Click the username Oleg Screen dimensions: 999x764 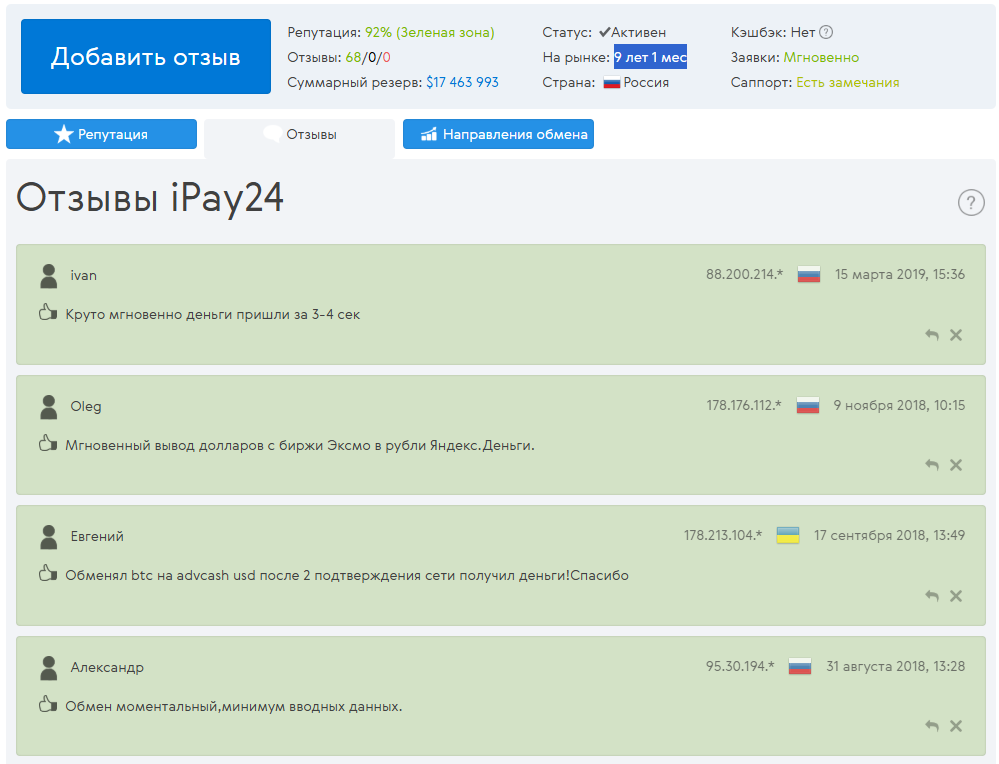click(85, 407)
